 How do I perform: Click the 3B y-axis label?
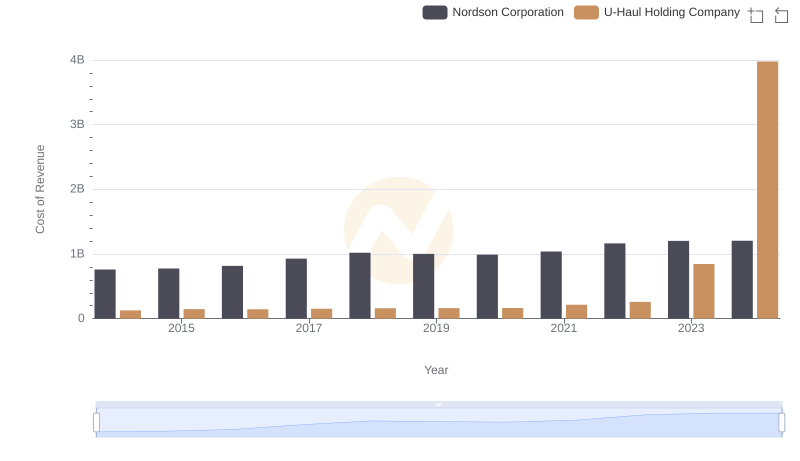(77, 124)
